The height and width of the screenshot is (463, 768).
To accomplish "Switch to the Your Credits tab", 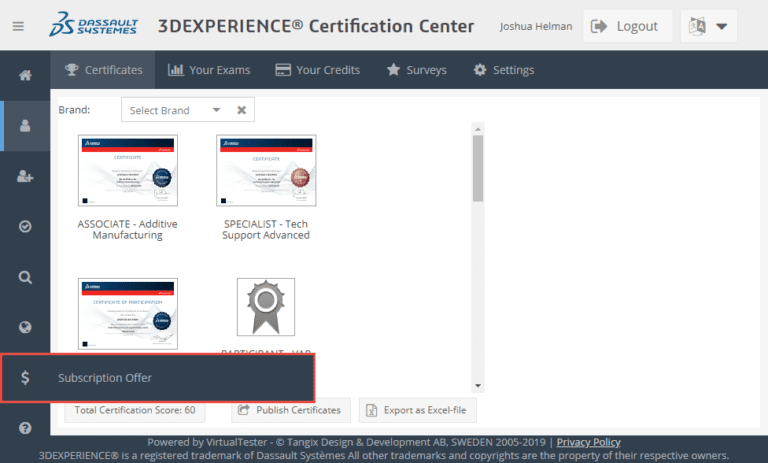I will point(317,70).
